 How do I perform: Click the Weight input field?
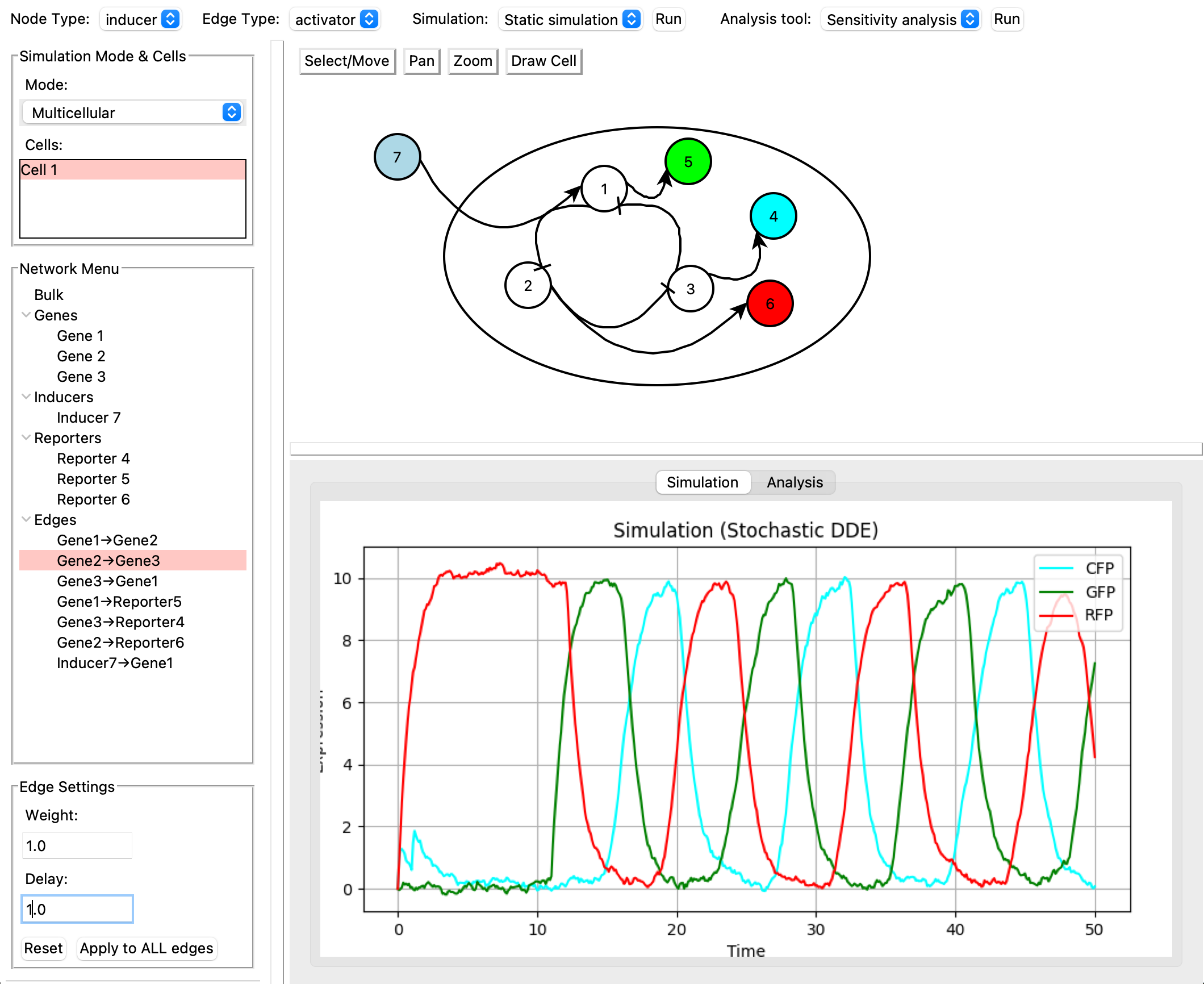(77, 845)
